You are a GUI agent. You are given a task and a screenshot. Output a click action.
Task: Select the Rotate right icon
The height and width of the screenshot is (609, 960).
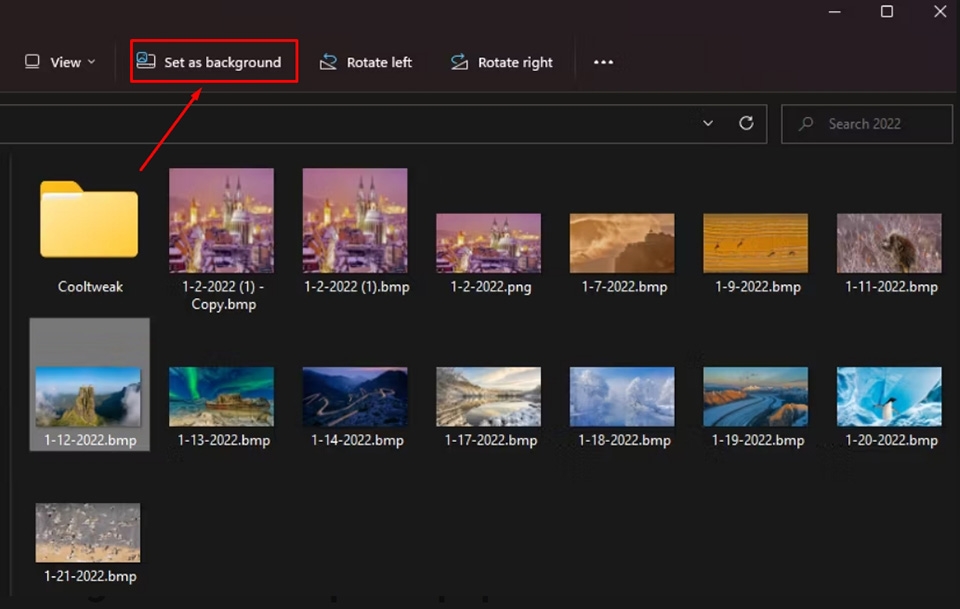tap(459, 61)
